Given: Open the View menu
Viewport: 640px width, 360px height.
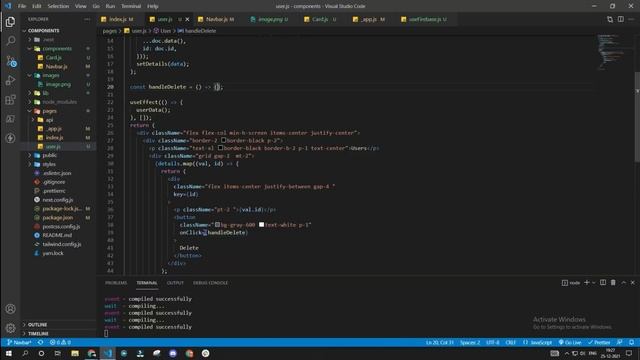Looking at the screenshot, I should point(80,6).
